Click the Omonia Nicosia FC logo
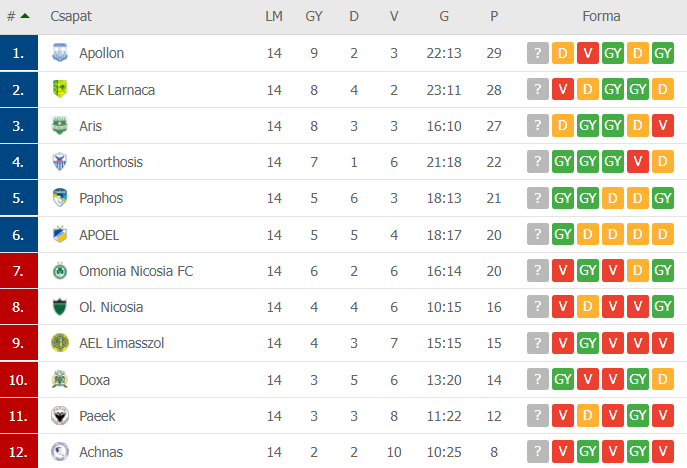687x468 pixels. pyautogui.click(x=60, y=271)
